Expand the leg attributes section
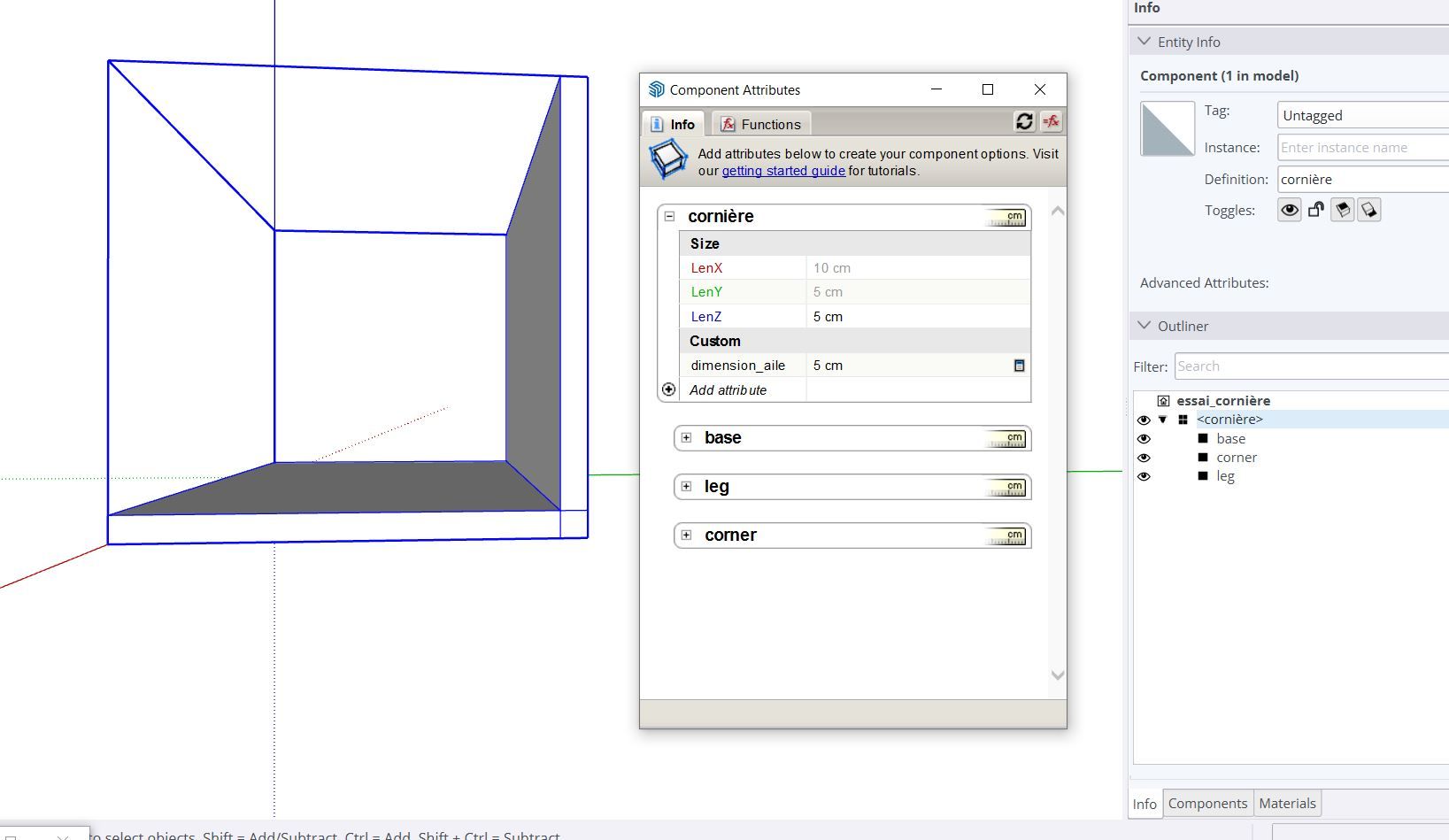1449x840 pixels. [x=686, y=486]
